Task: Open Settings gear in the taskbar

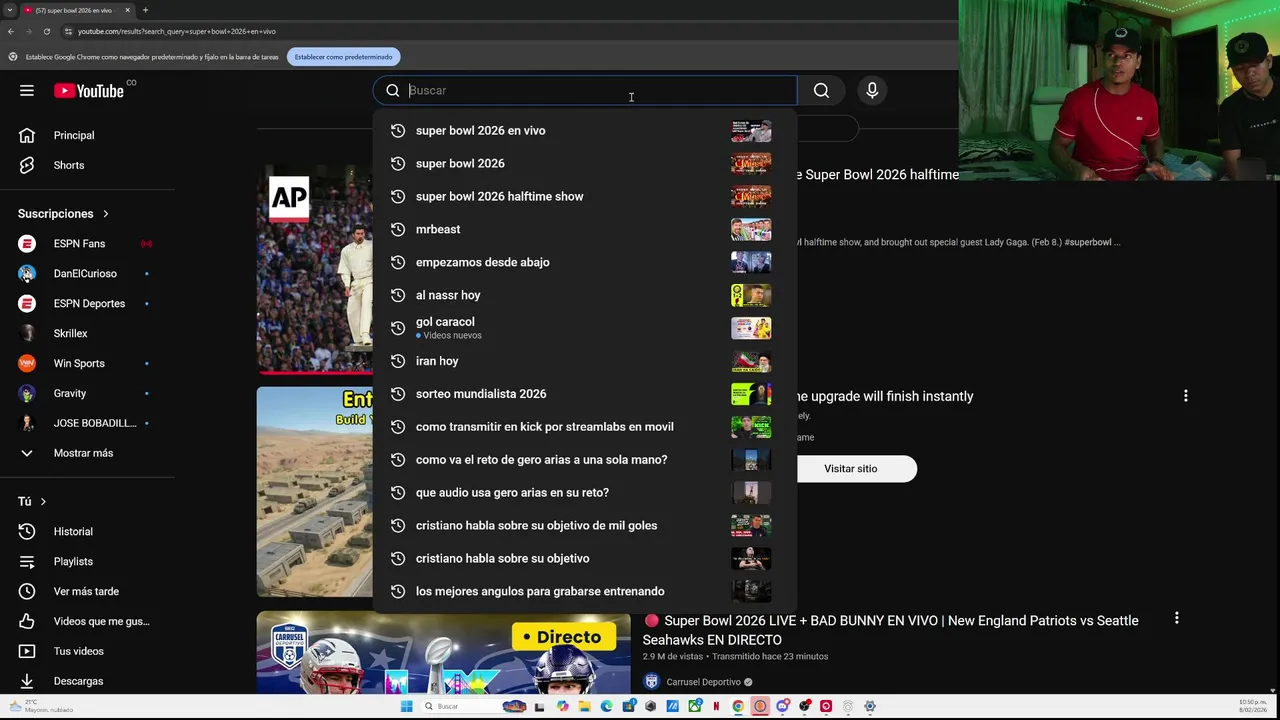Action: point(870,706)
